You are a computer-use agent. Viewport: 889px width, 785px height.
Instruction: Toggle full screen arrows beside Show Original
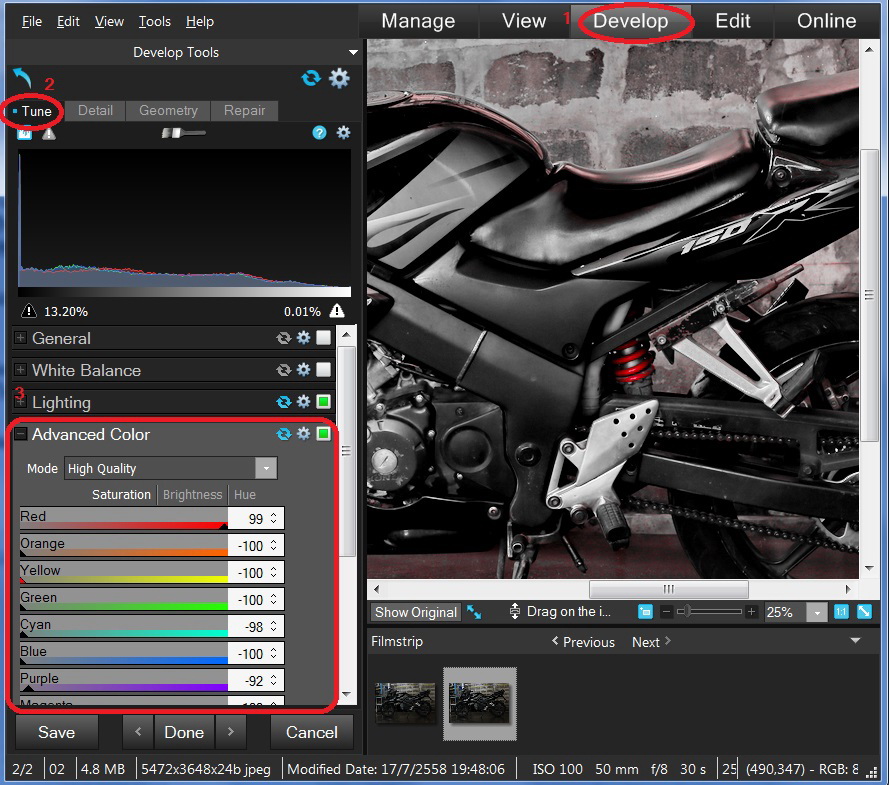(x=475, y=612)
